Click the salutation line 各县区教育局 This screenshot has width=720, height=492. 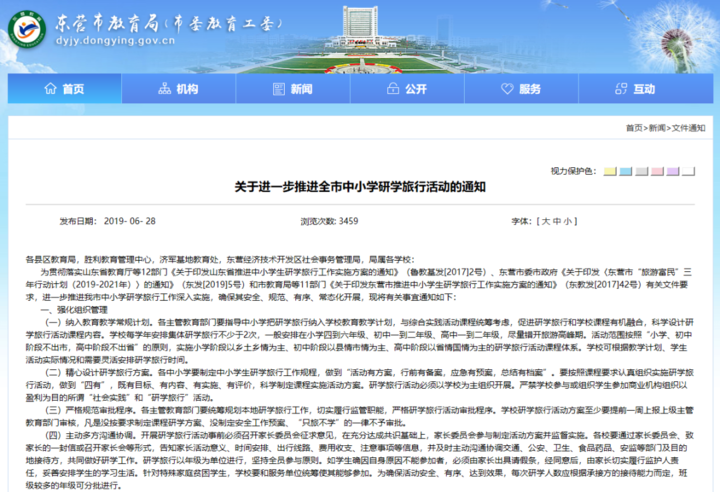[x=220, y=260]
